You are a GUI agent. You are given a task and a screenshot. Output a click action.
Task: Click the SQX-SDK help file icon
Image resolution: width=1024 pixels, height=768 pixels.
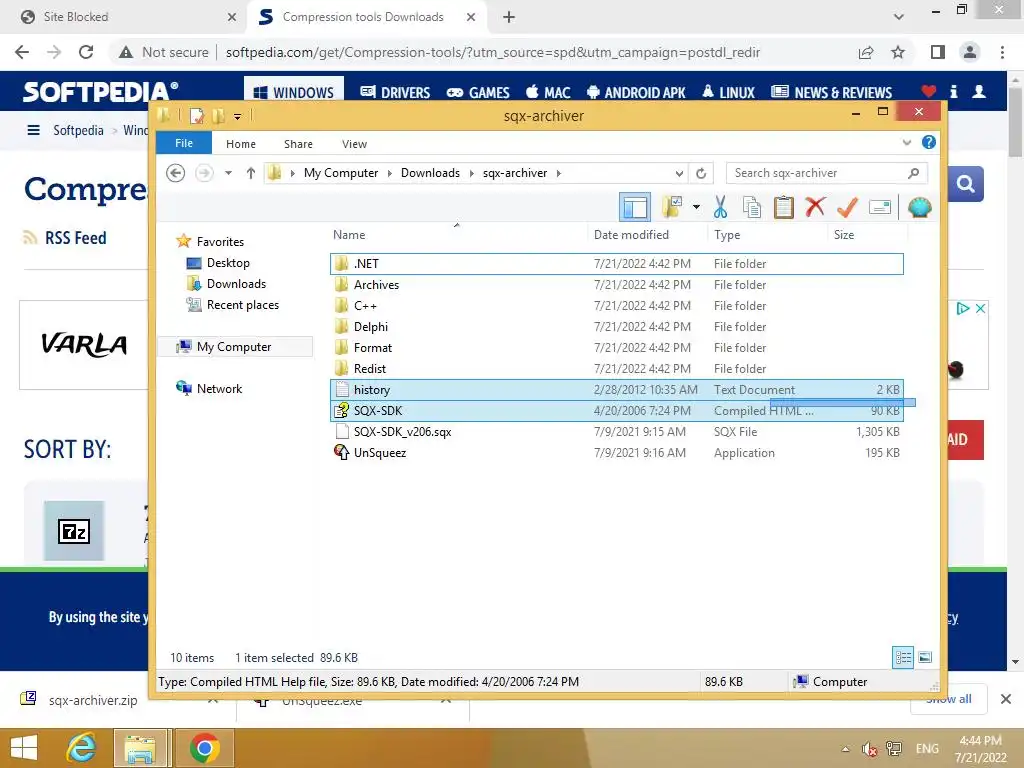pos(342,410)
